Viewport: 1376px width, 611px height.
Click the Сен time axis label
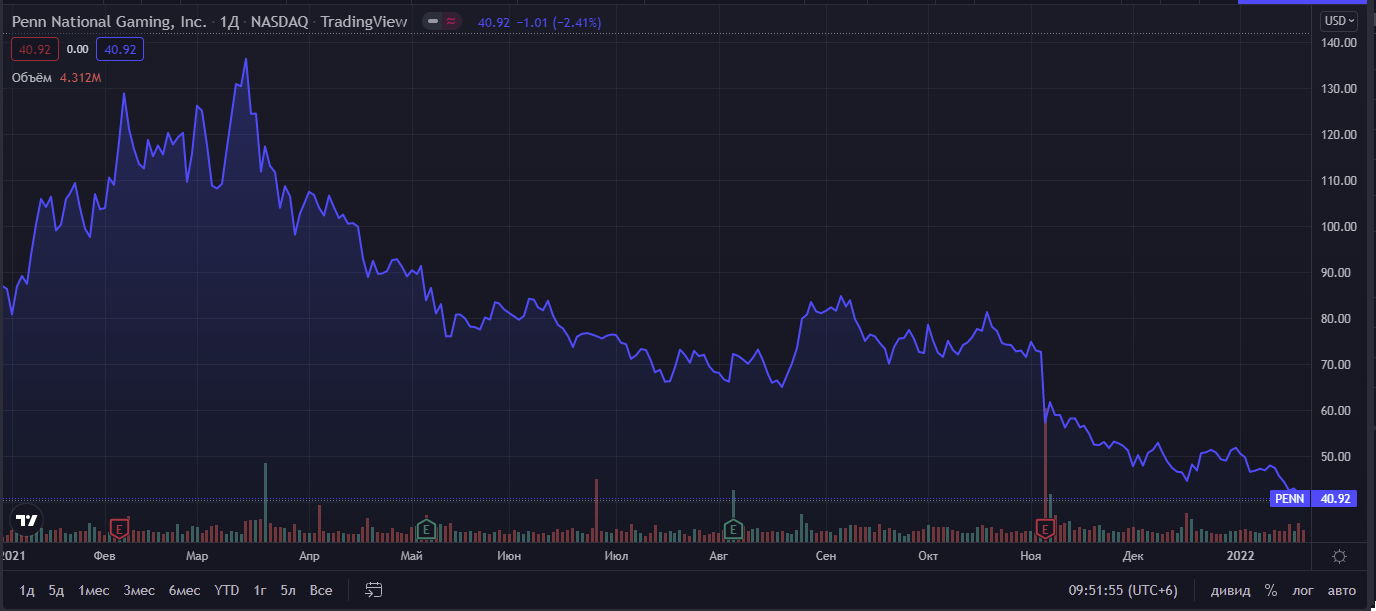pyautogui.click(x=825, y=556)
